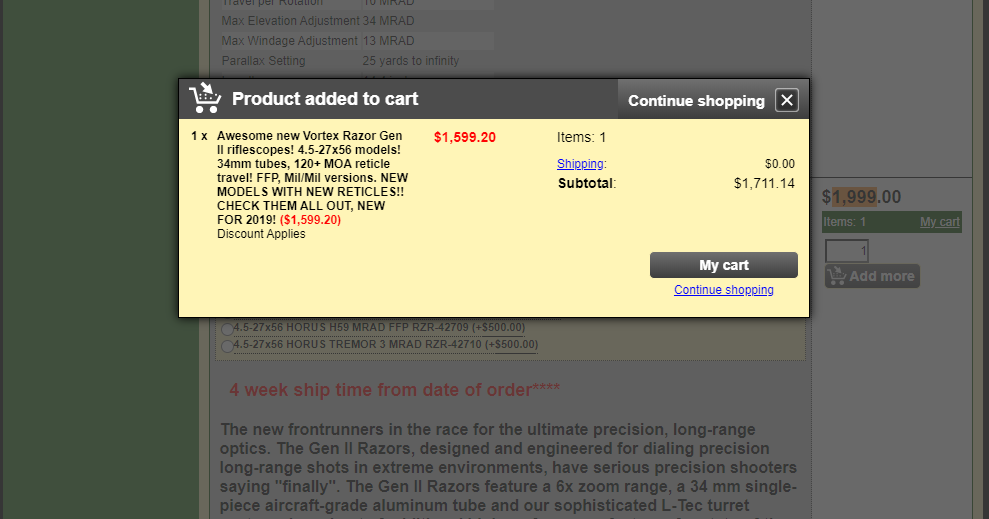Click the $1,999.00 product price

click(x=861, y=197)
